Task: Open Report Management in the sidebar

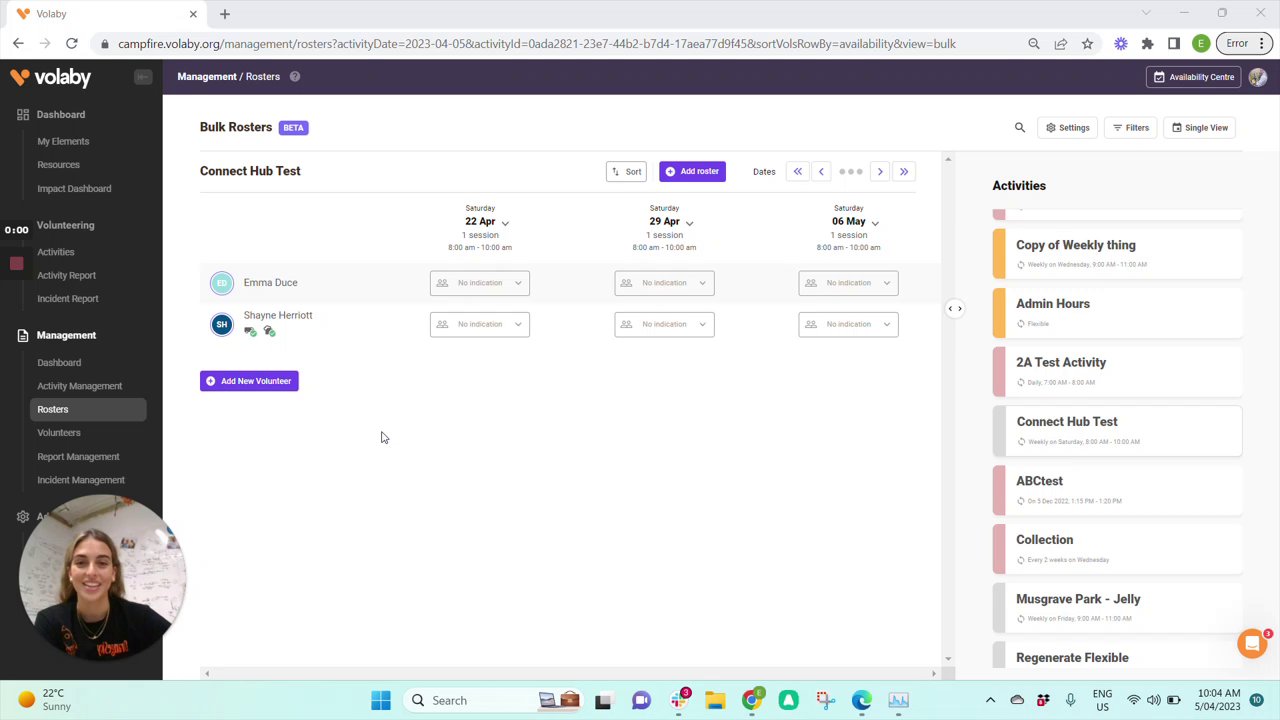Action: [78, 457]
